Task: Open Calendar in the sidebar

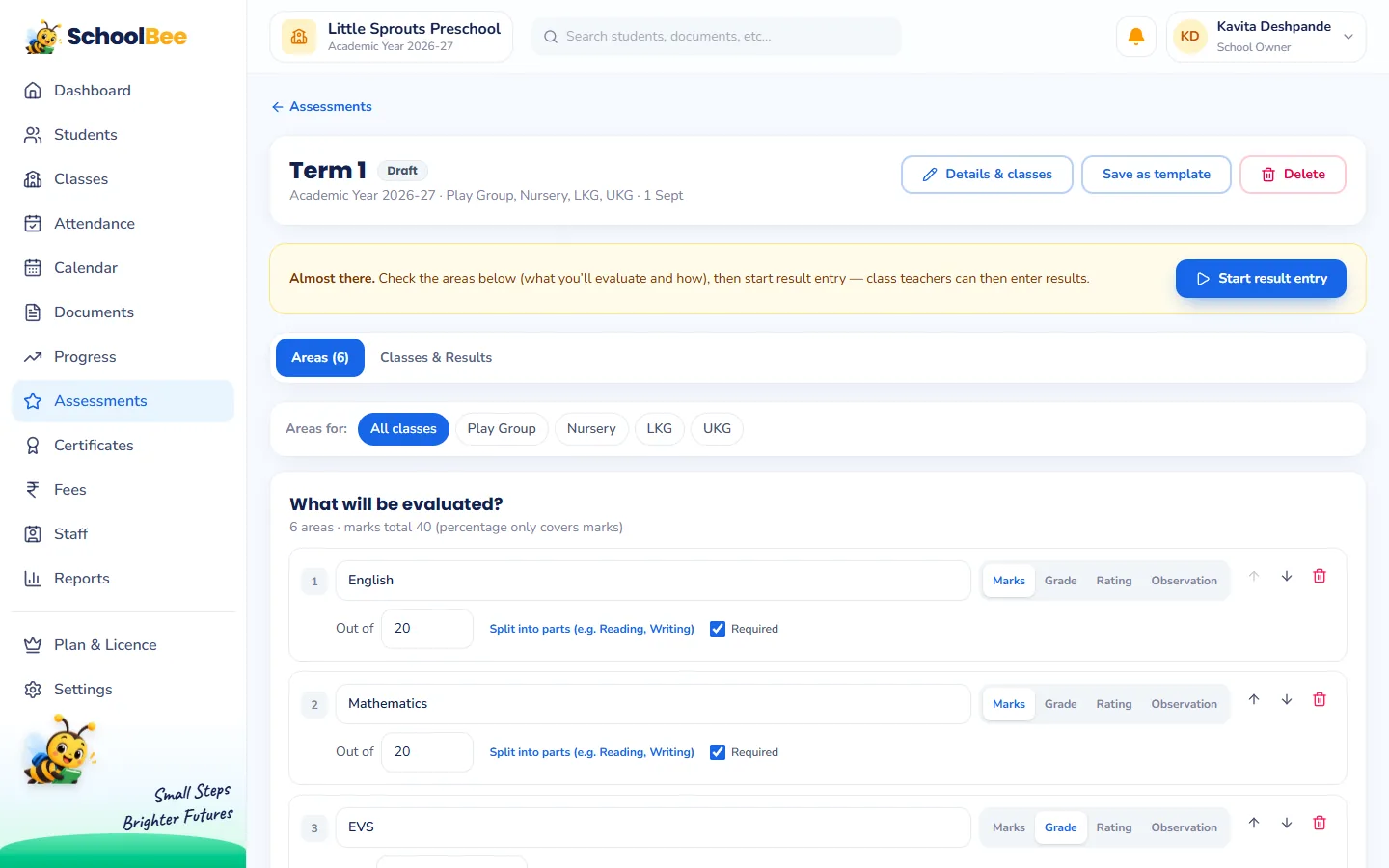Action: pos(123,268)
